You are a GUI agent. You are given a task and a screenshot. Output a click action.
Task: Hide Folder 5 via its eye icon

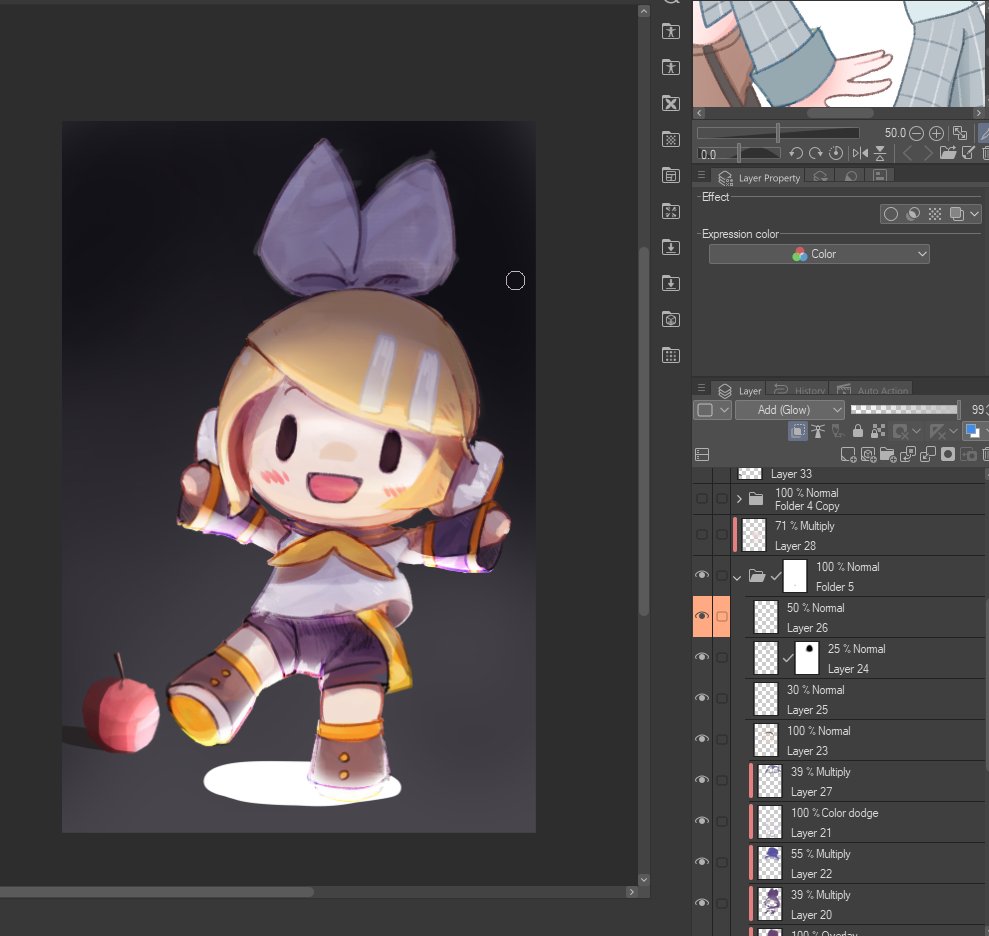pyautogui.click(x=702, y=575)
